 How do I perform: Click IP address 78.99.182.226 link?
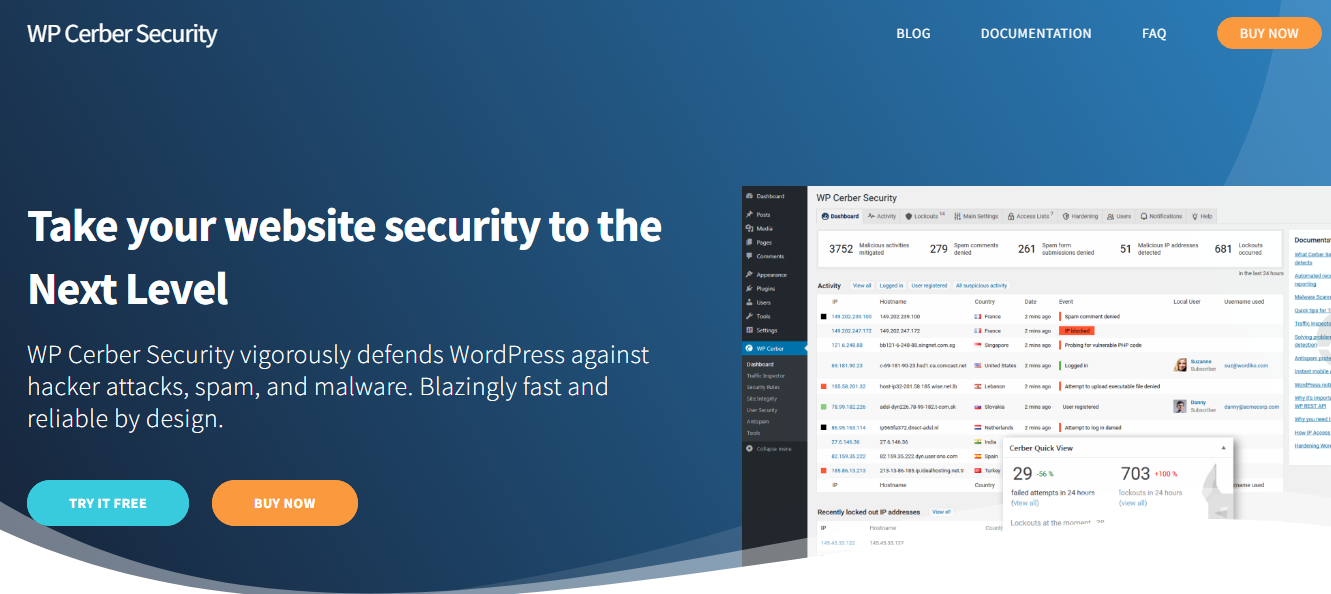(850, 407)
